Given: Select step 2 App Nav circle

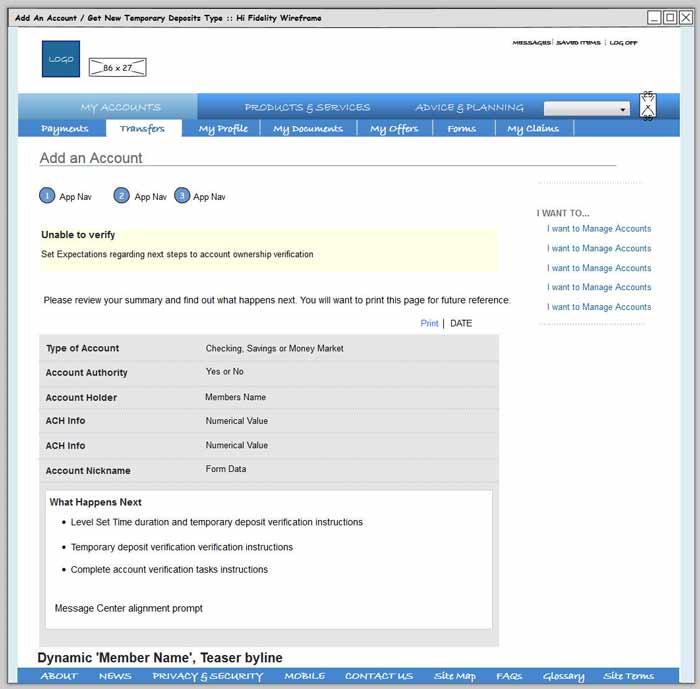Looking at the screenshot, I should coord(122,196).
